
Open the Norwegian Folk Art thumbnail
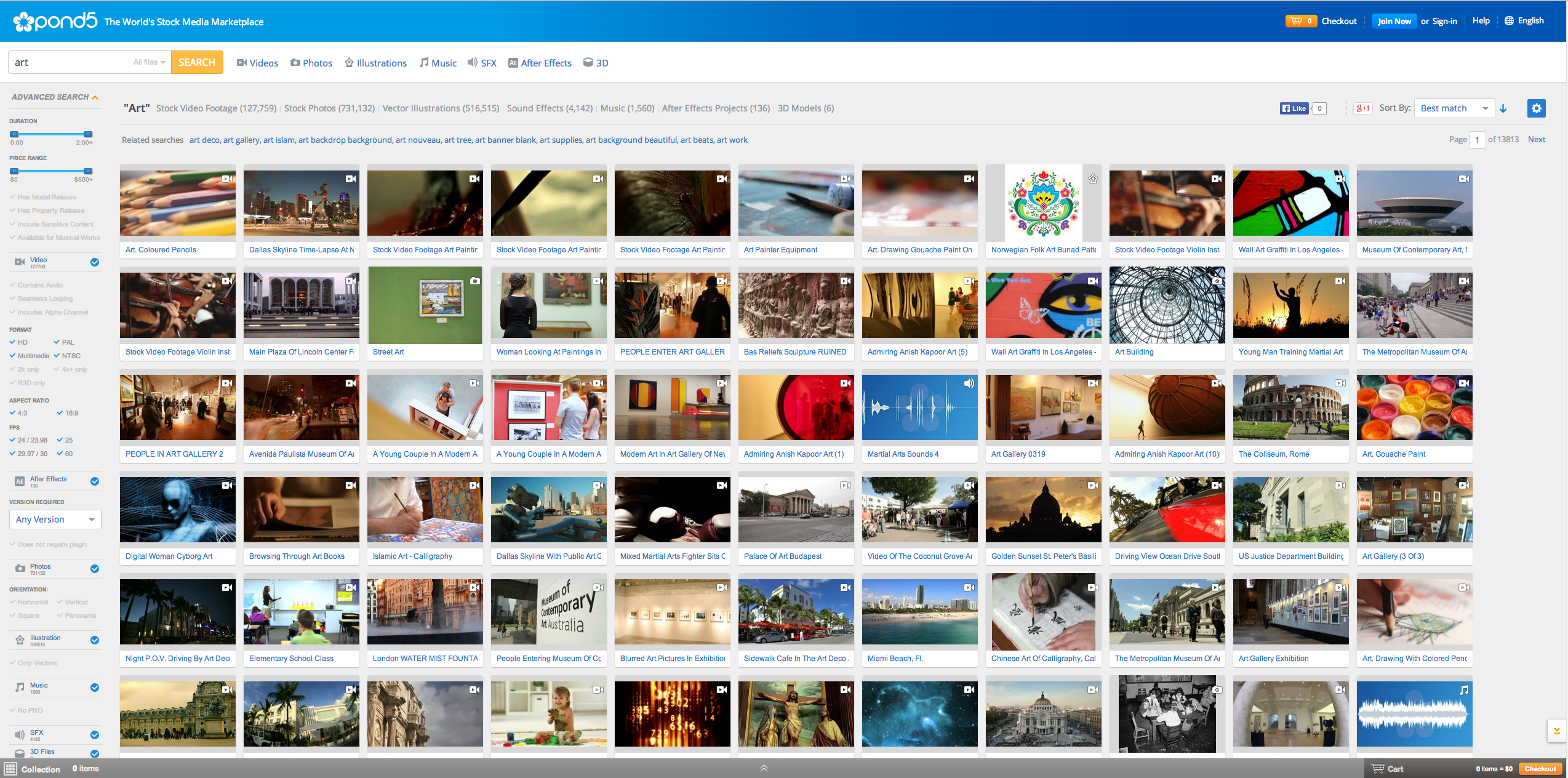(x=1043, y=203)
